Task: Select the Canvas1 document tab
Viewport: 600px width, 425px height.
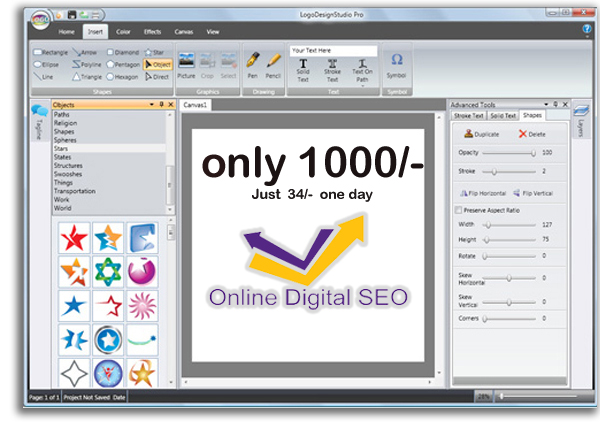Action: [195, 105]
